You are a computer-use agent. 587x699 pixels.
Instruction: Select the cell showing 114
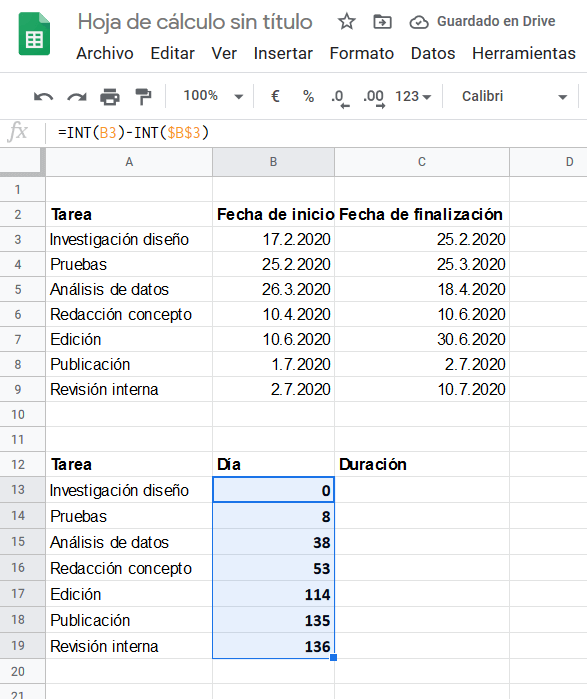(x=273, y=594)
